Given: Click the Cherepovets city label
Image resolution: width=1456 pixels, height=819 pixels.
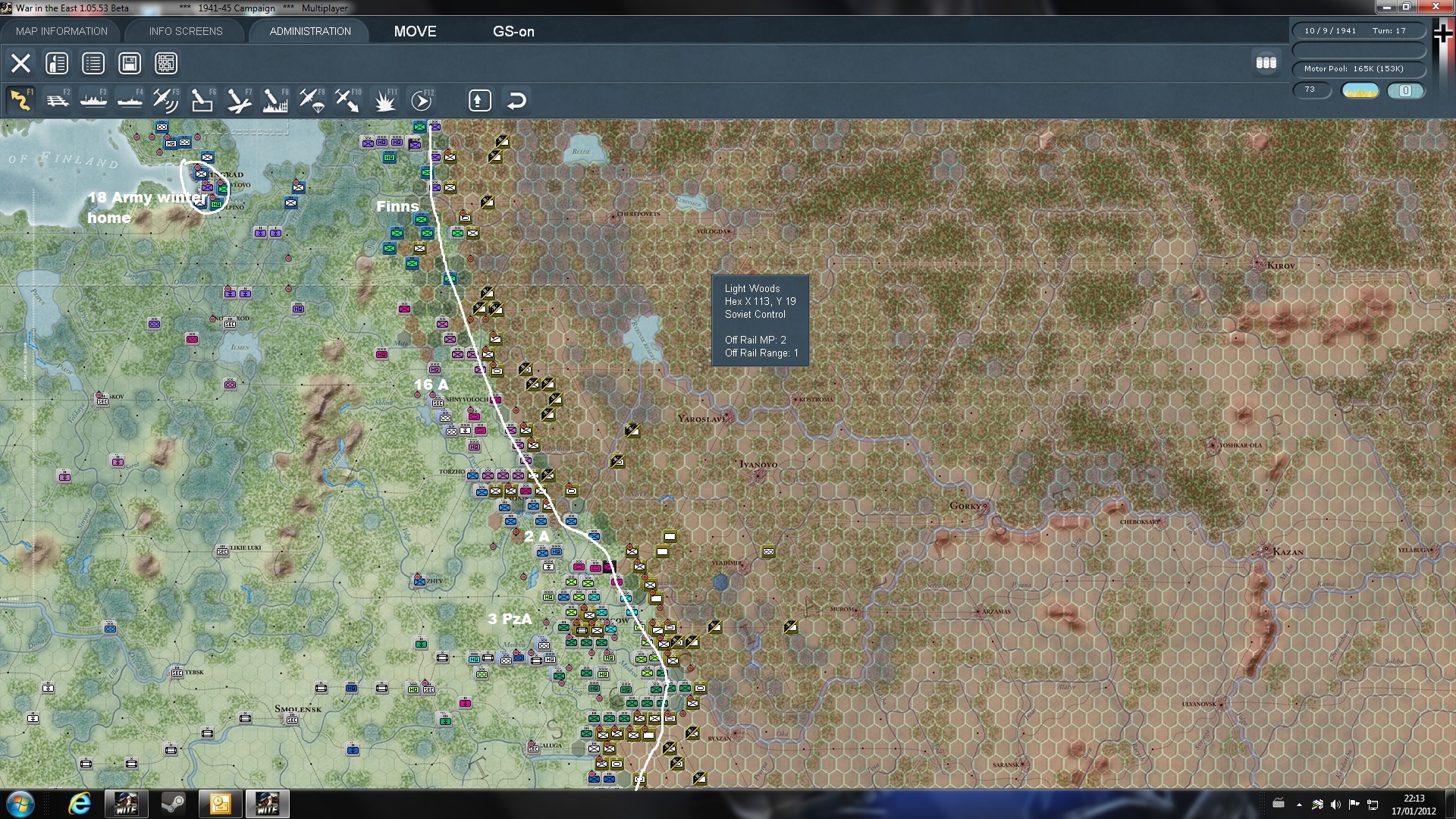Looking at the screenshot, I should tap(638, 215).
